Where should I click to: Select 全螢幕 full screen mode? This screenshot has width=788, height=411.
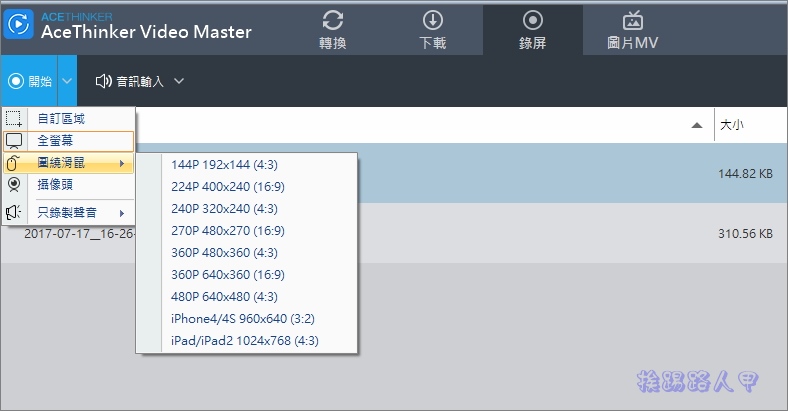pos(69,141)
